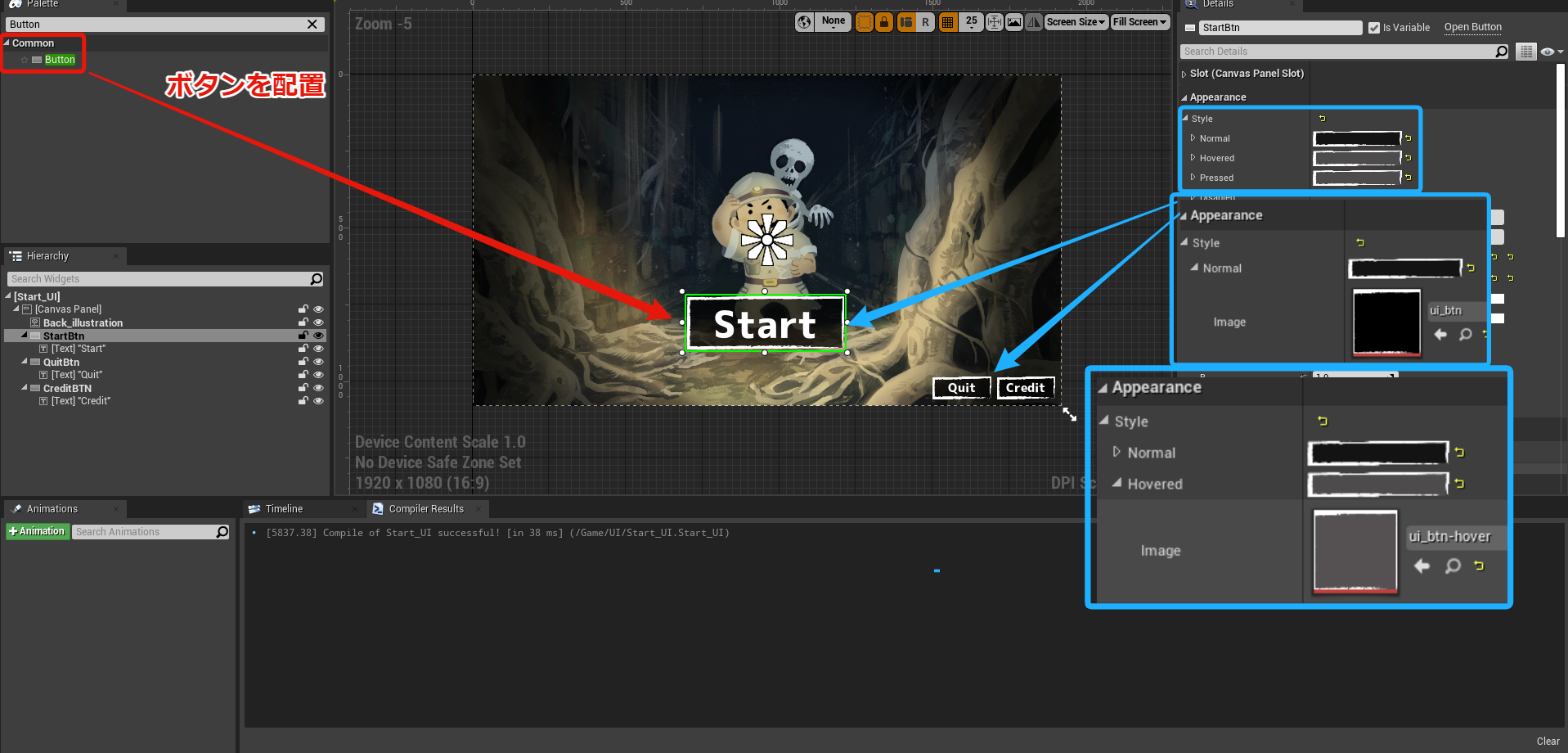The width and height of the screenshot is (1568, 753).
Task: Open the property matrix grid button
Action: coord(1526,52)
